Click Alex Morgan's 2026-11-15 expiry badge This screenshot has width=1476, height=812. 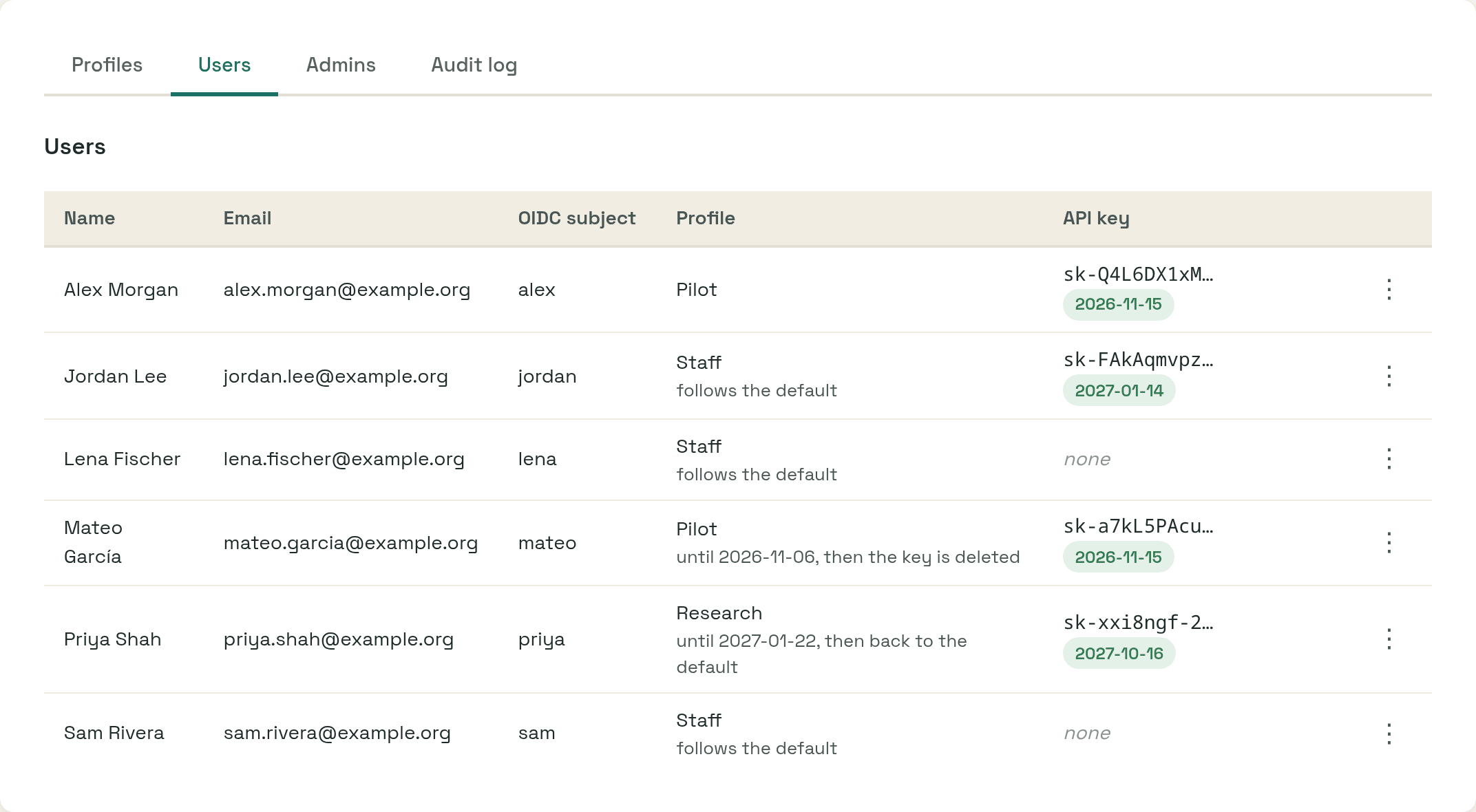pos(1118,304)
